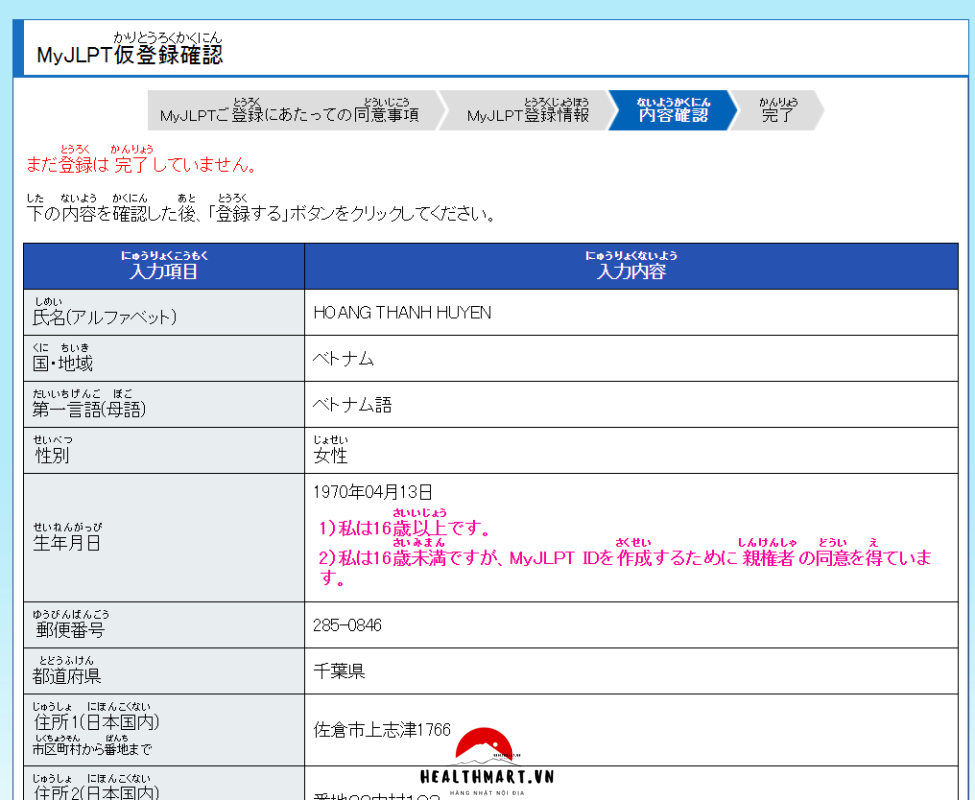Screen dimensions: 975x800
Task: Click the 第一言語(母語) label cell
Action: (x=164, y=405)
